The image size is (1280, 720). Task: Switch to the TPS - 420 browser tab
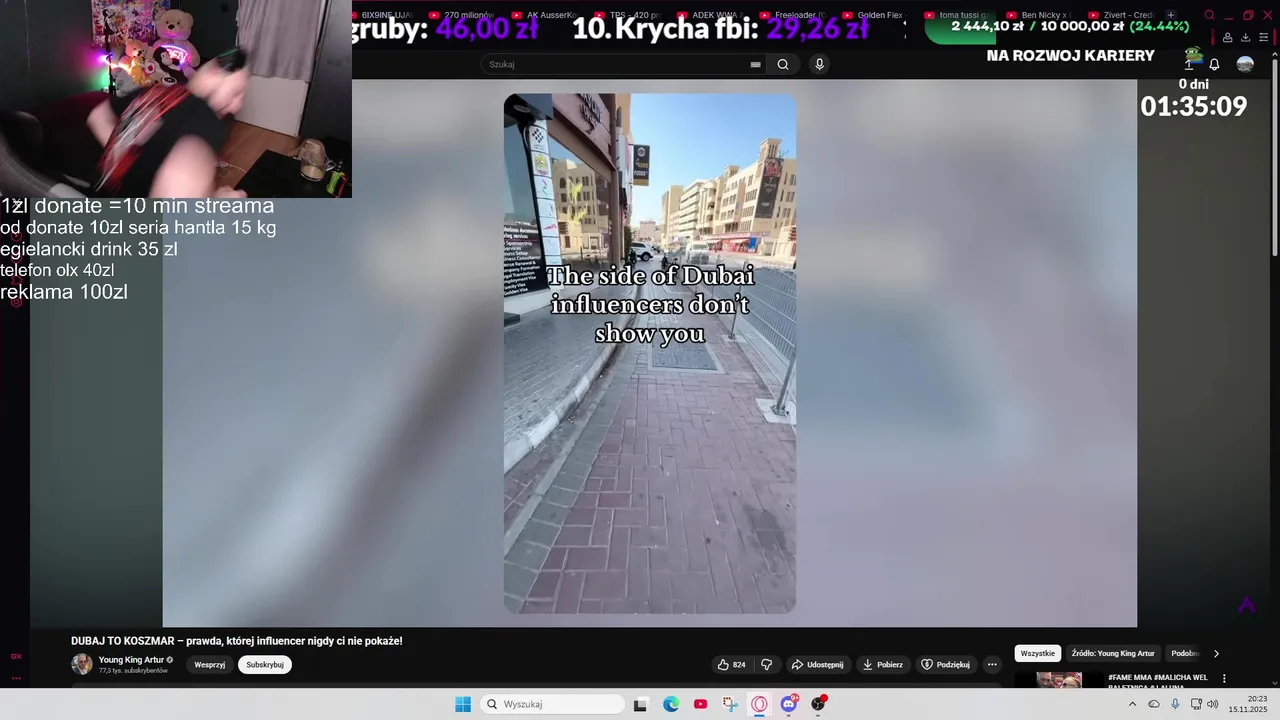pos(628,15)
